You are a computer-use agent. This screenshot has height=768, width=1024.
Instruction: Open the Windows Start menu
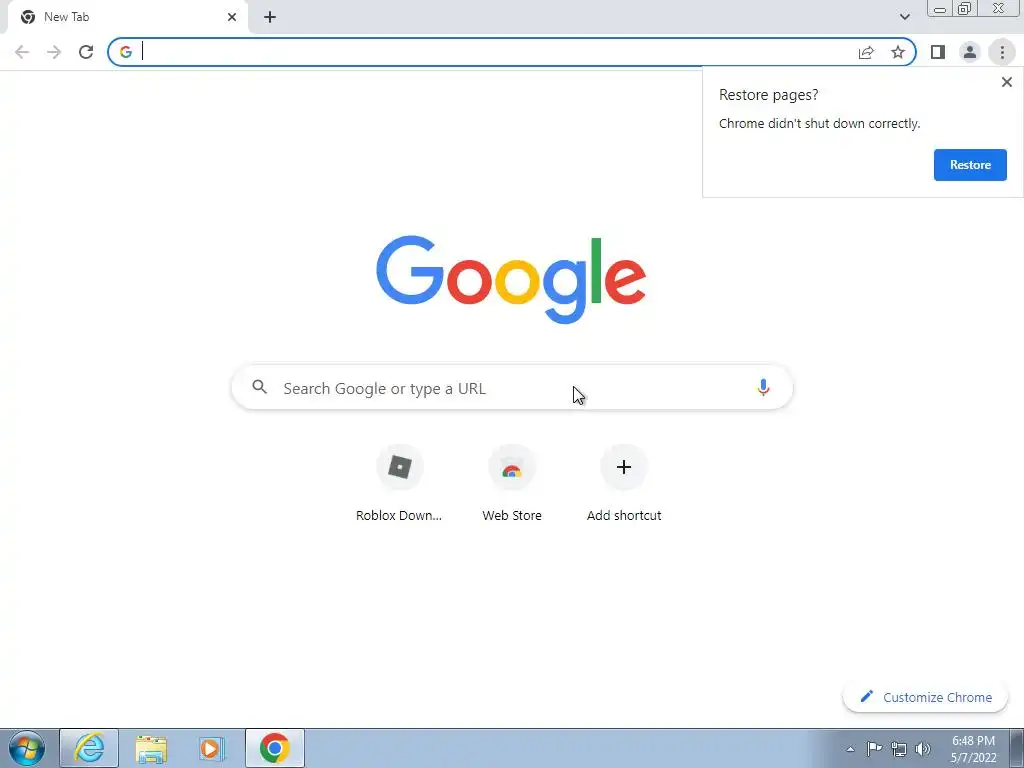27,748
